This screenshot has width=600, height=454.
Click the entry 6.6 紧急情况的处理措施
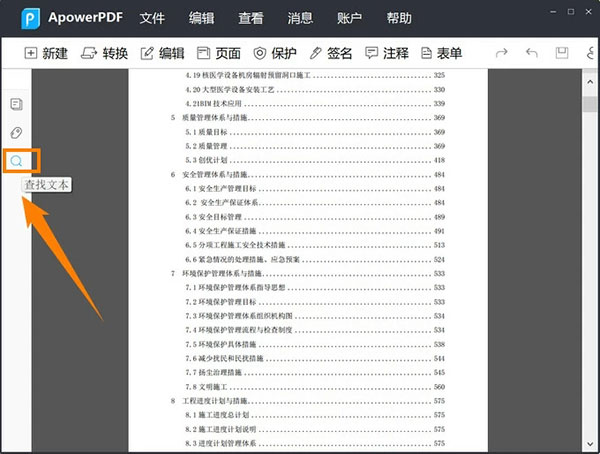point(315,260)
